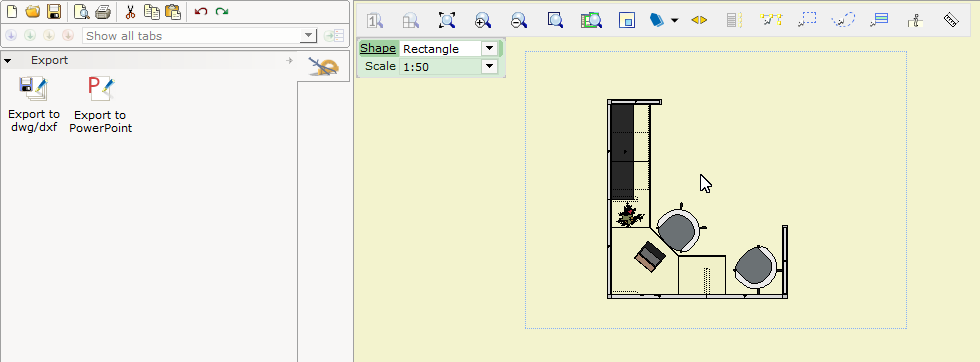This screenshot has width=980, height=362.
Task: Redo the last undone action
Action: [222, 11]
